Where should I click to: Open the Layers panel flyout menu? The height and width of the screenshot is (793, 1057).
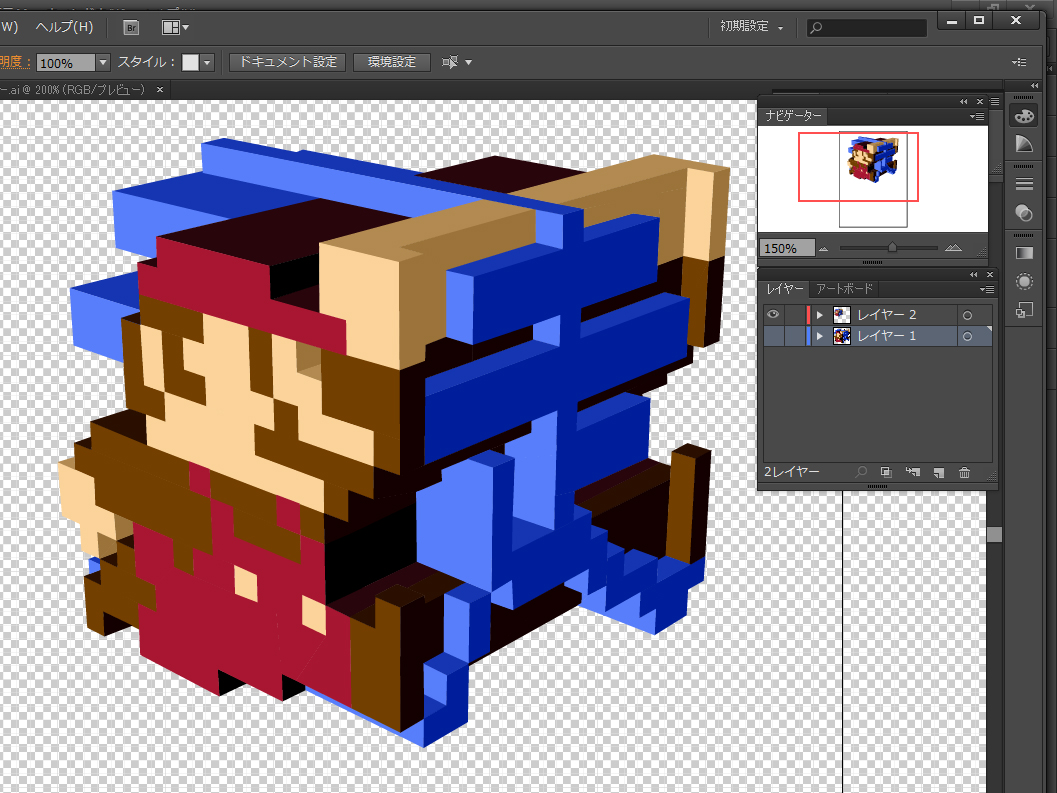coord(987,289)
